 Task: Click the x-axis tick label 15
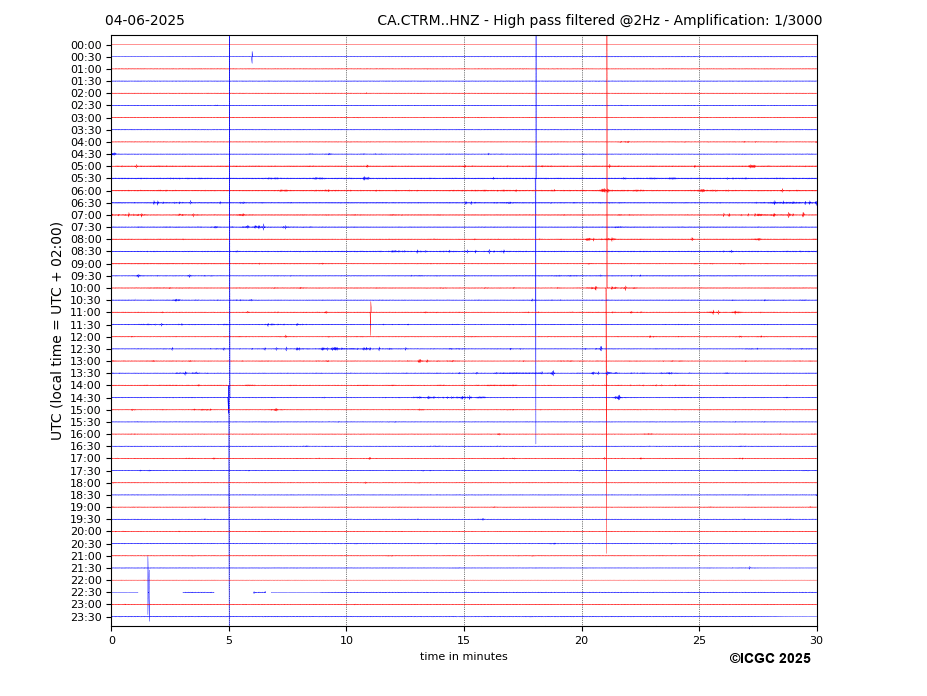click(464, 640)
